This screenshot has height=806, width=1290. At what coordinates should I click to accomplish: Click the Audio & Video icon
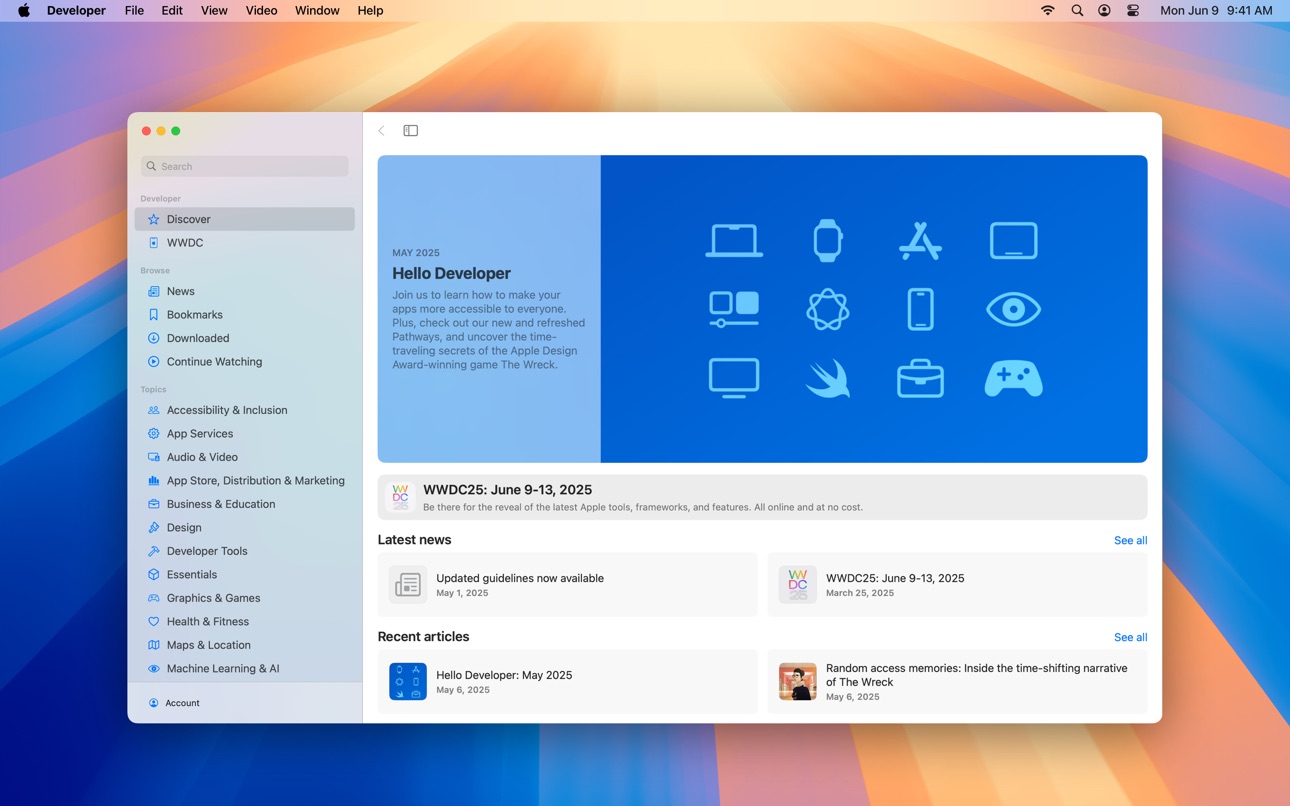[x=153, y=457]
